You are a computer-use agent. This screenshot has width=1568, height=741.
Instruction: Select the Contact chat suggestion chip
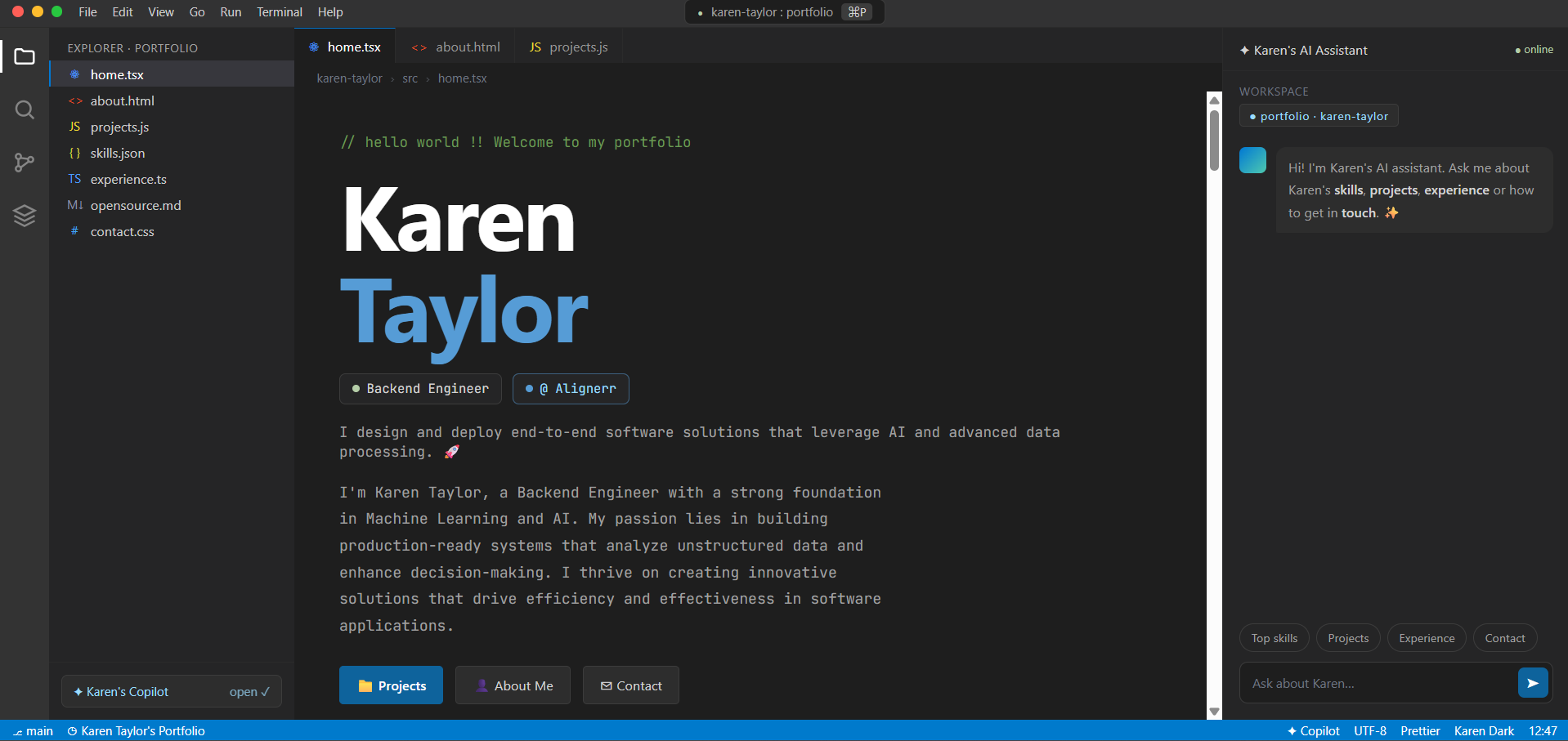[1505, 638]
